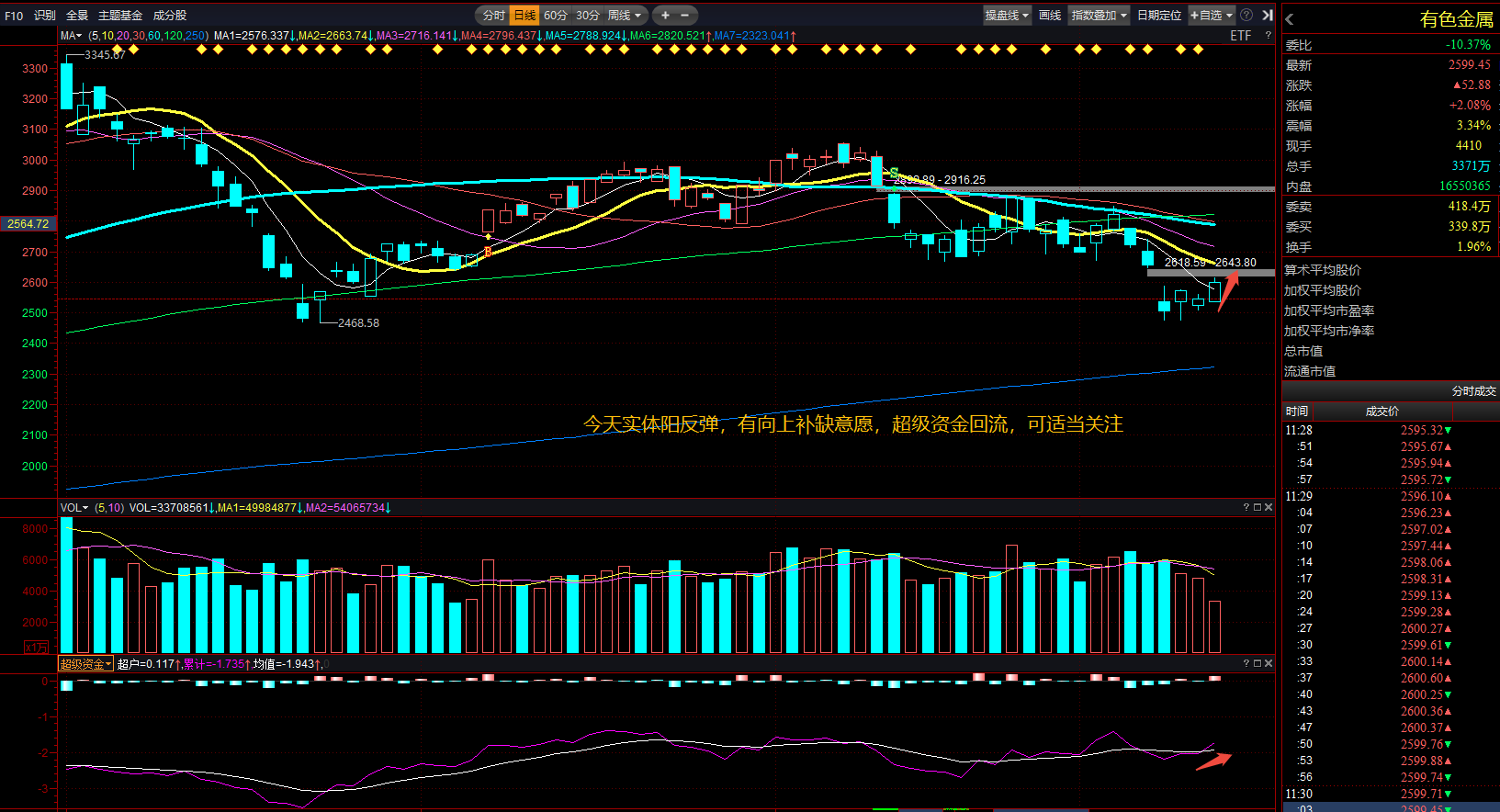
Task: Open the 成分股 constituents list
Action: (170, 16)
